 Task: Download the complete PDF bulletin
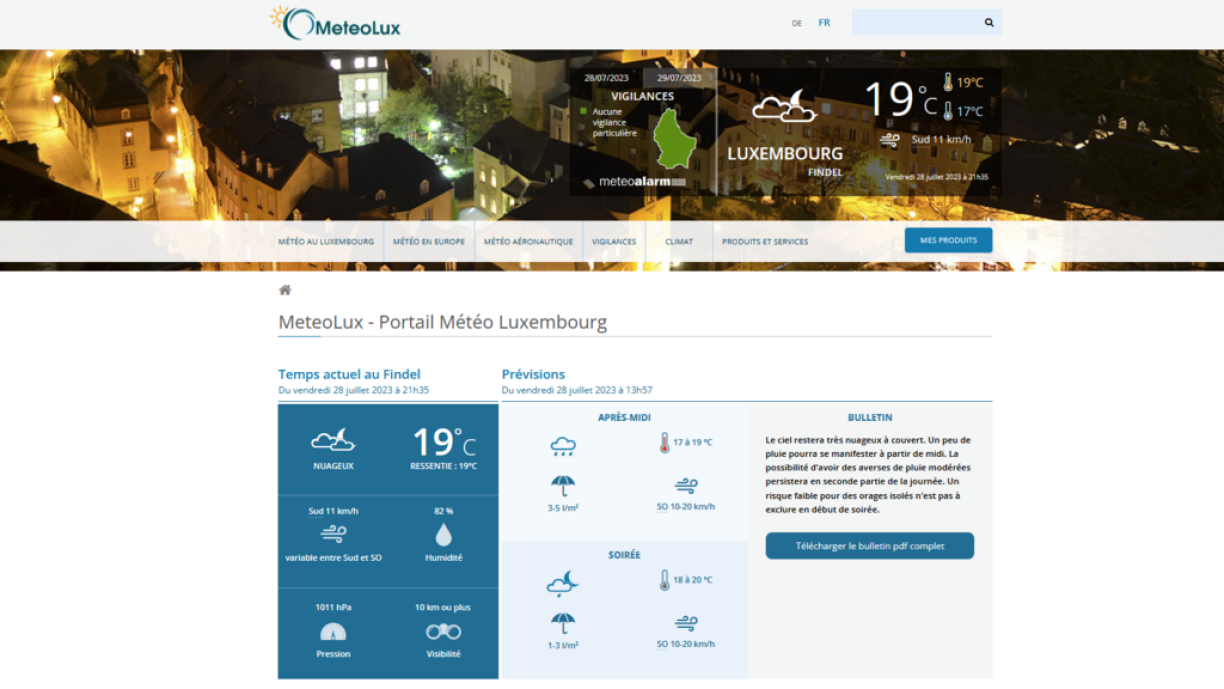pos(869,546)
